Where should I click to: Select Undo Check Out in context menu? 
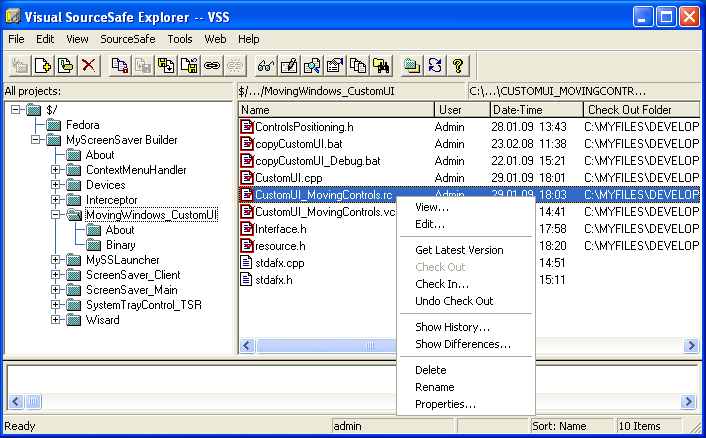pyautogui.click(x=466, y=301)
